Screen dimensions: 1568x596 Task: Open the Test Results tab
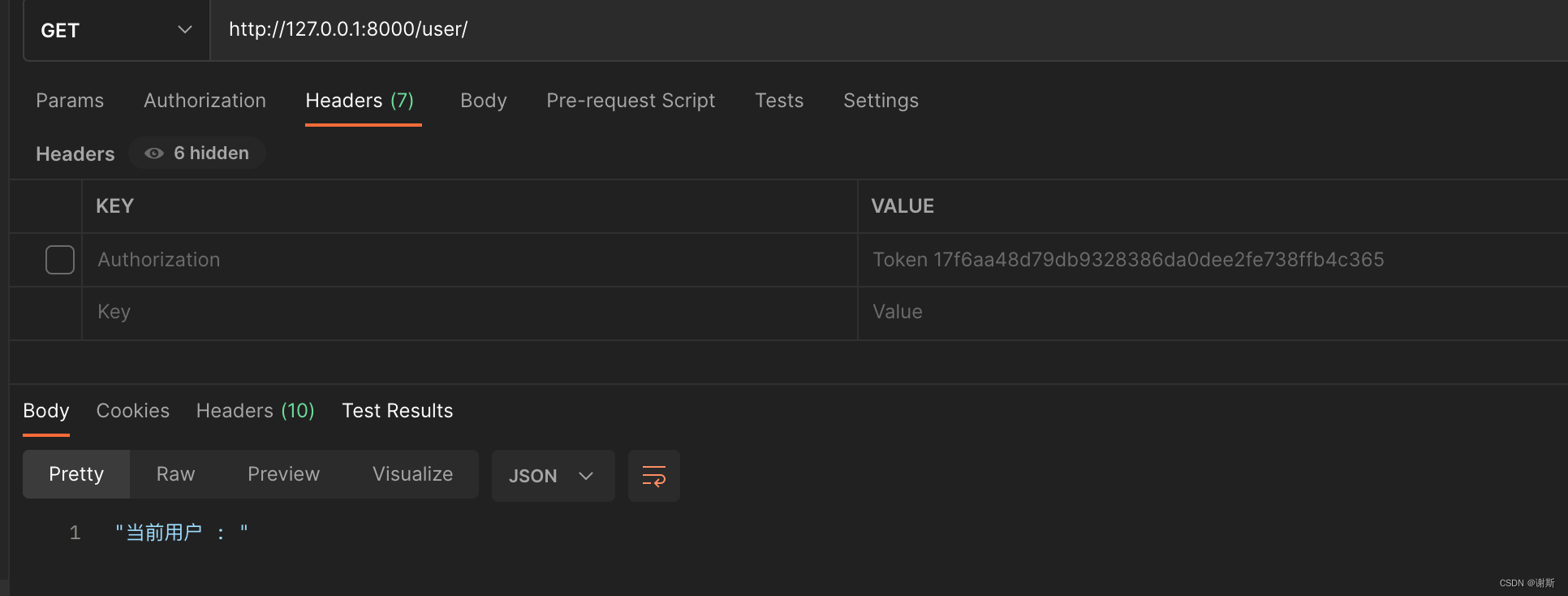(397, 411)
